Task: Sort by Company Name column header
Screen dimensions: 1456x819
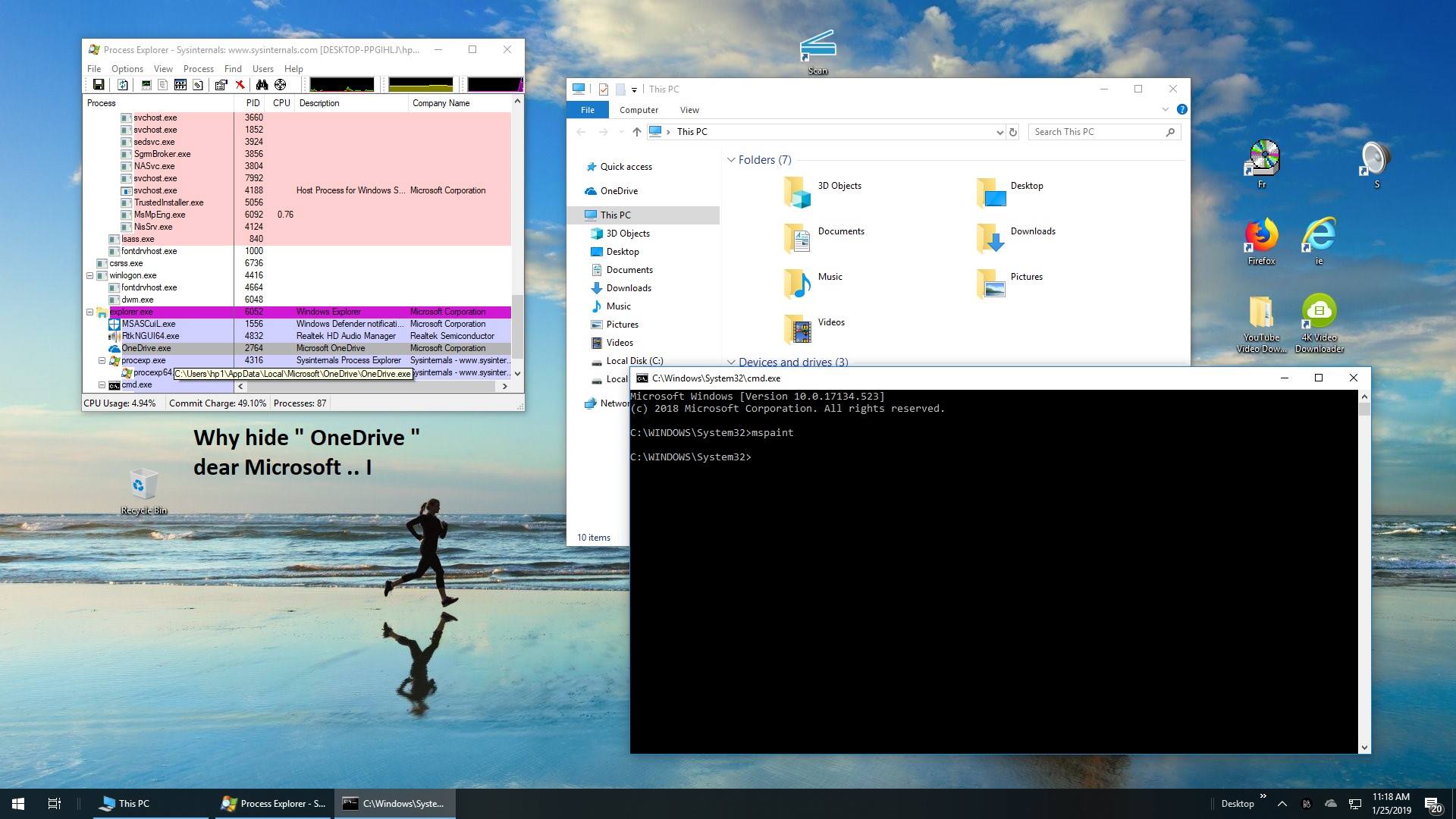Action: click(459, 103)
